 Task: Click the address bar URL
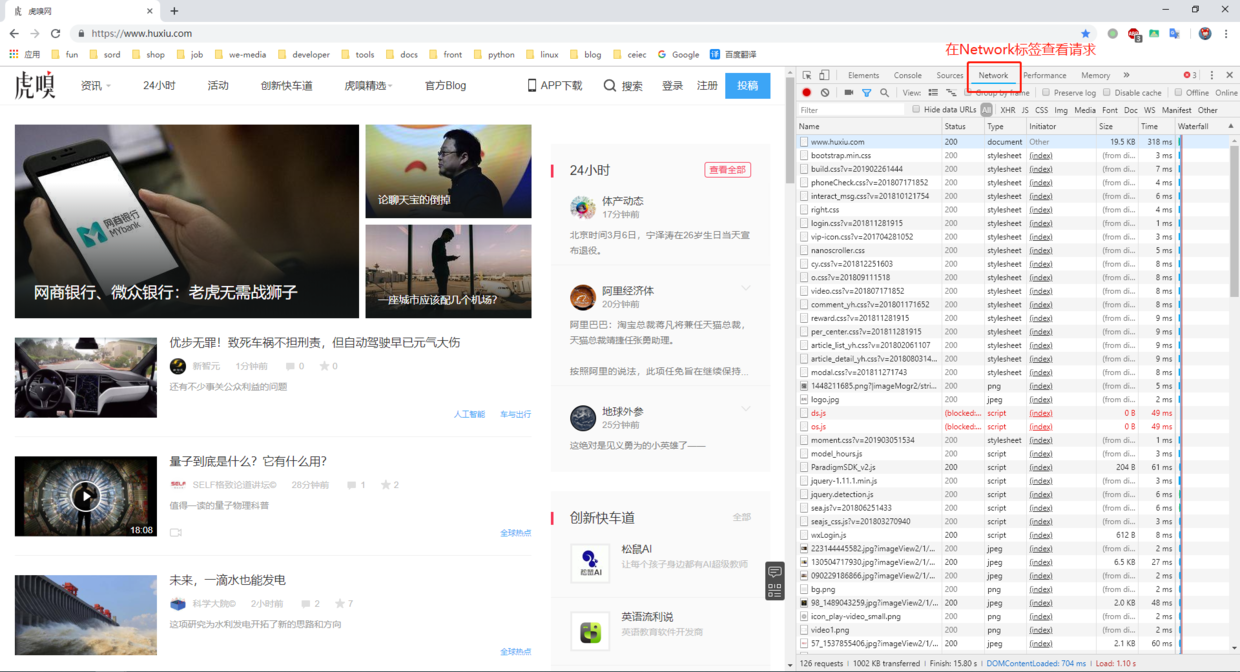pyautogui.click(x=142, y=33)
